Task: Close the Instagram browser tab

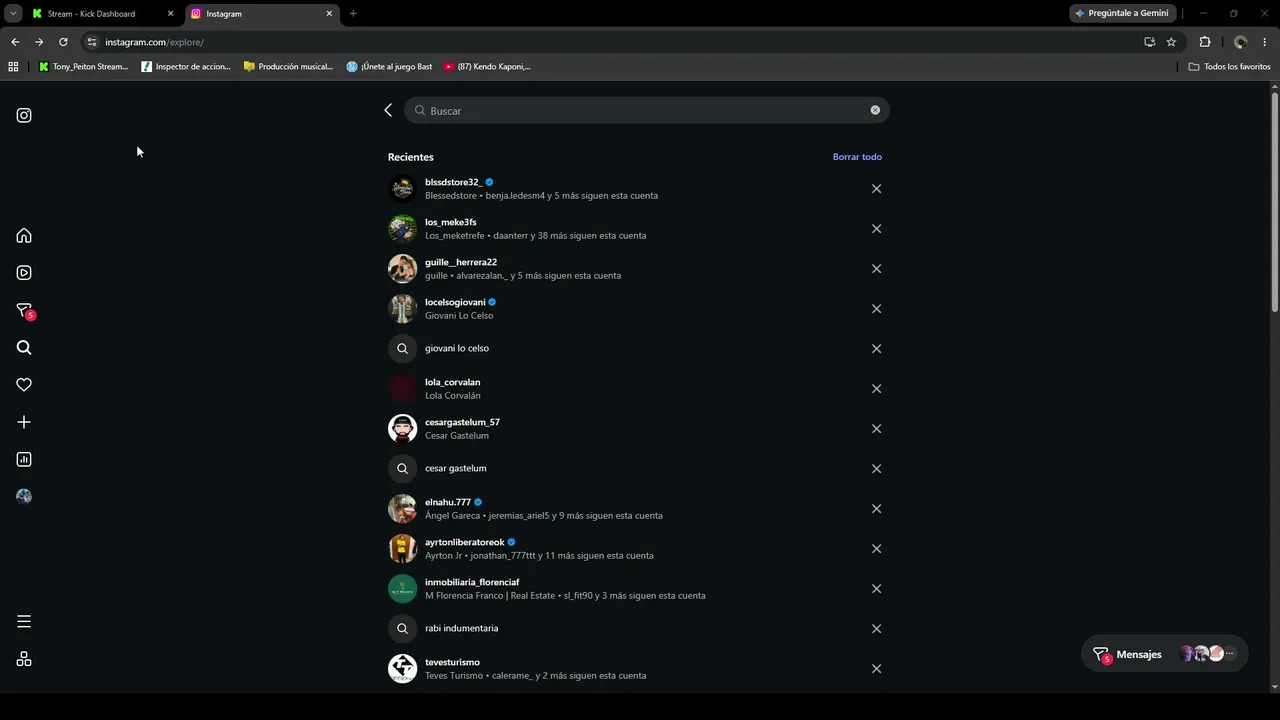Action: [x=329, y=14]
